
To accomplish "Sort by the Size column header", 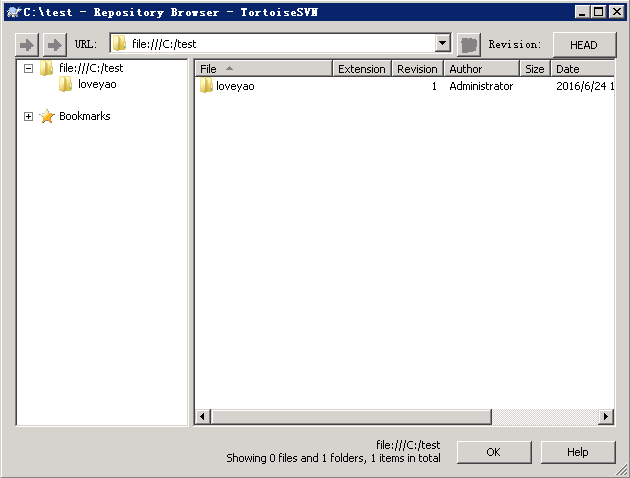I will 535,69.
